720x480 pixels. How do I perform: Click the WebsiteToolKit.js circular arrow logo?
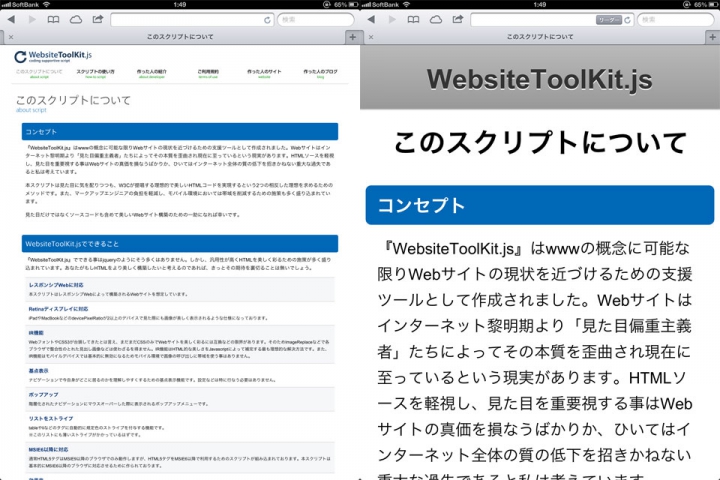pos(20,57)
